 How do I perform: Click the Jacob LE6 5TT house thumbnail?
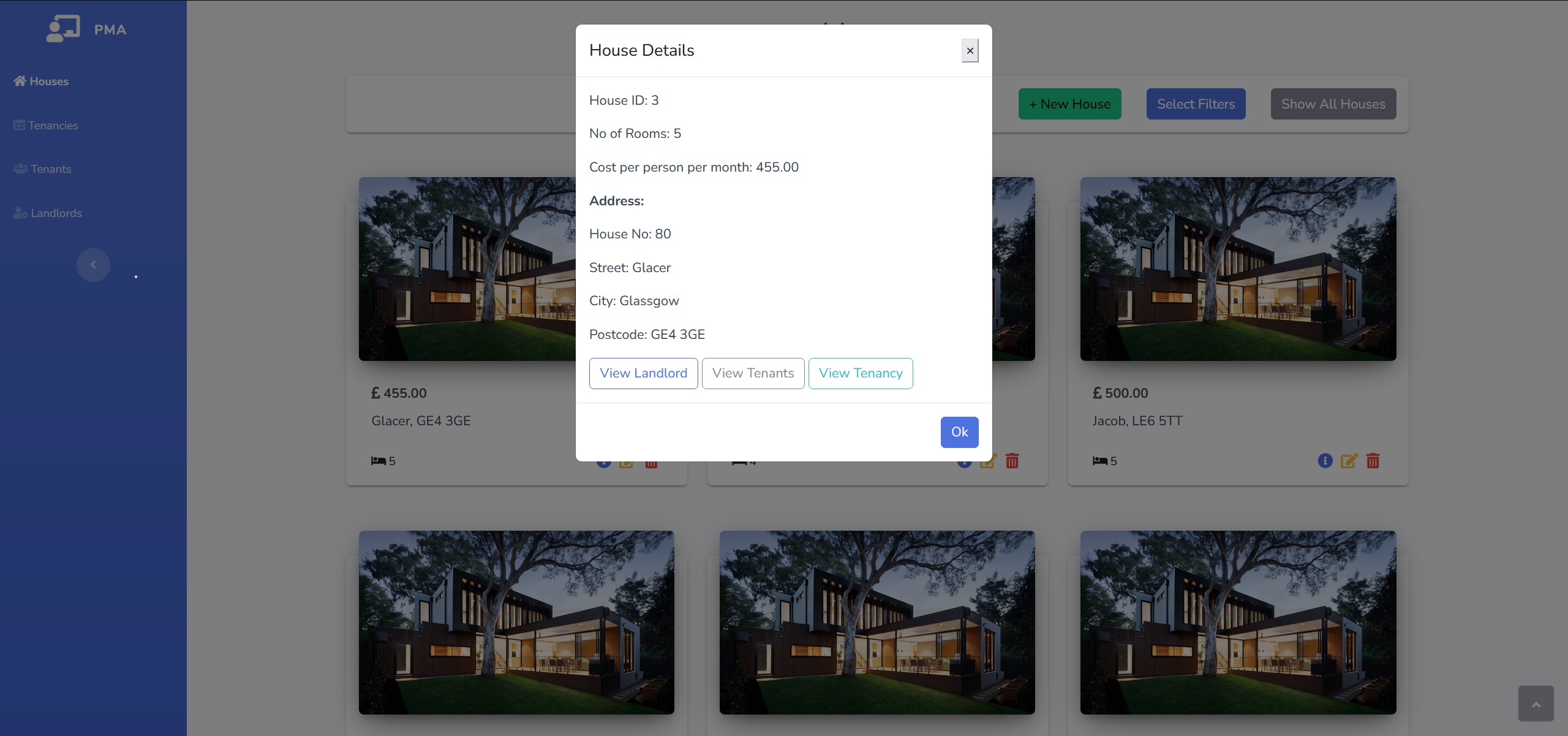pyautogui.click(x=1238, y=269)
